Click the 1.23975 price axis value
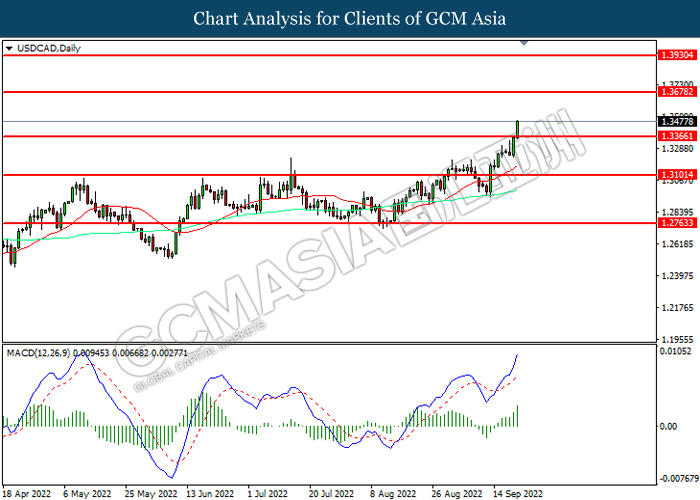The image size is (700, 500). coord(678,275)
